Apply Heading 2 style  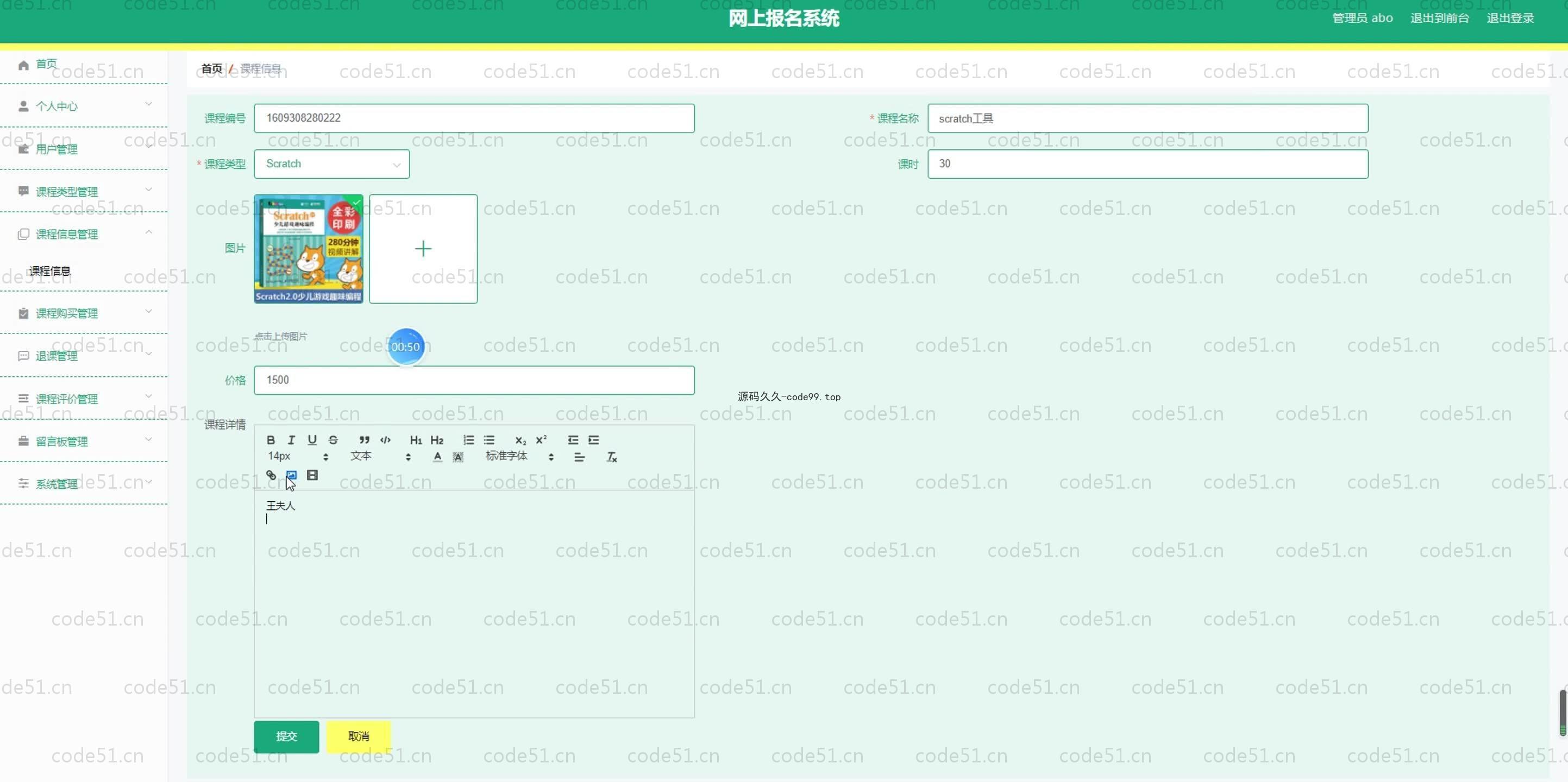(437, 440)
